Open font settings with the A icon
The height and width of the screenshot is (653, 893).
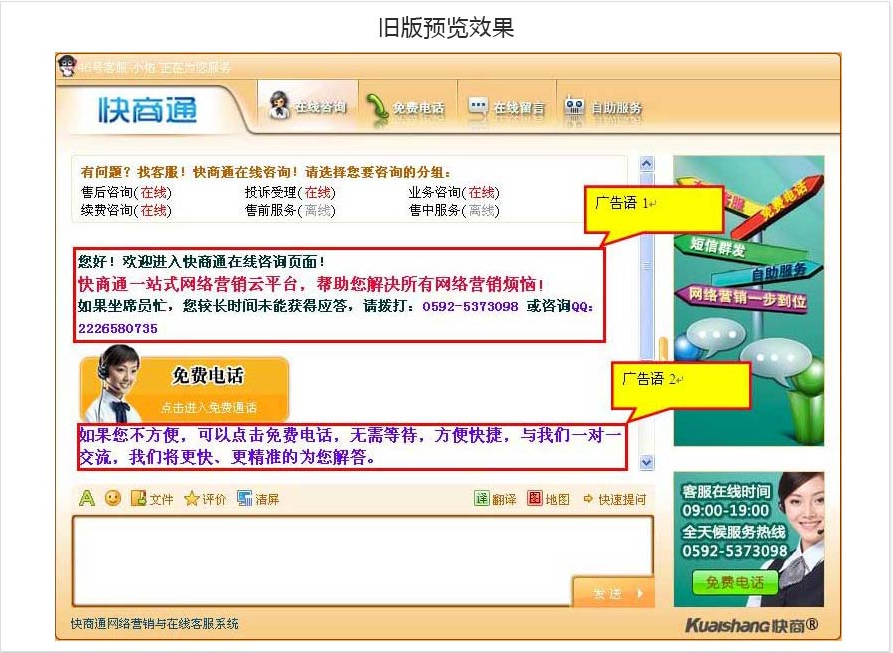tap(87, 498)
